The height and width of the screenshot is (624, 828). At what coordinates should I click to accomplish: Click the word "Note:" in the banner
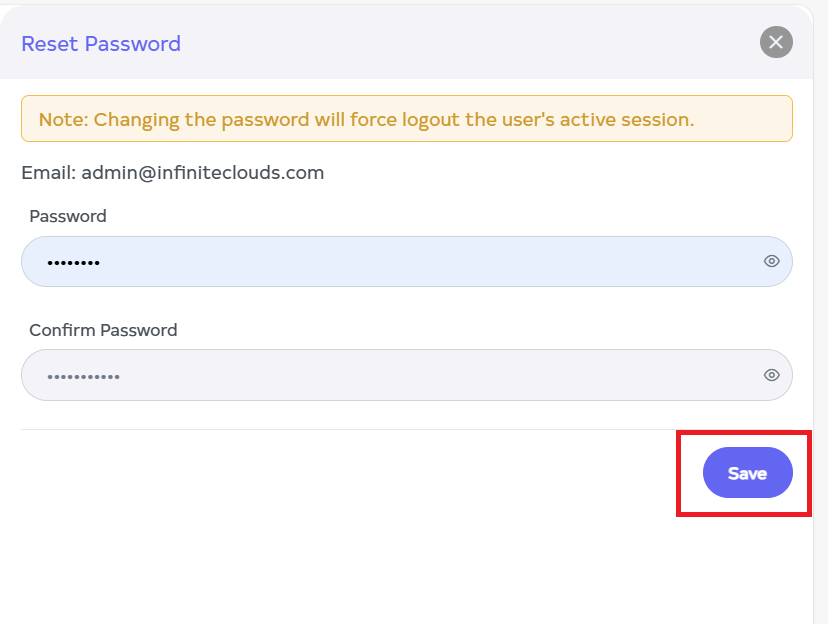tap(63, 120)
